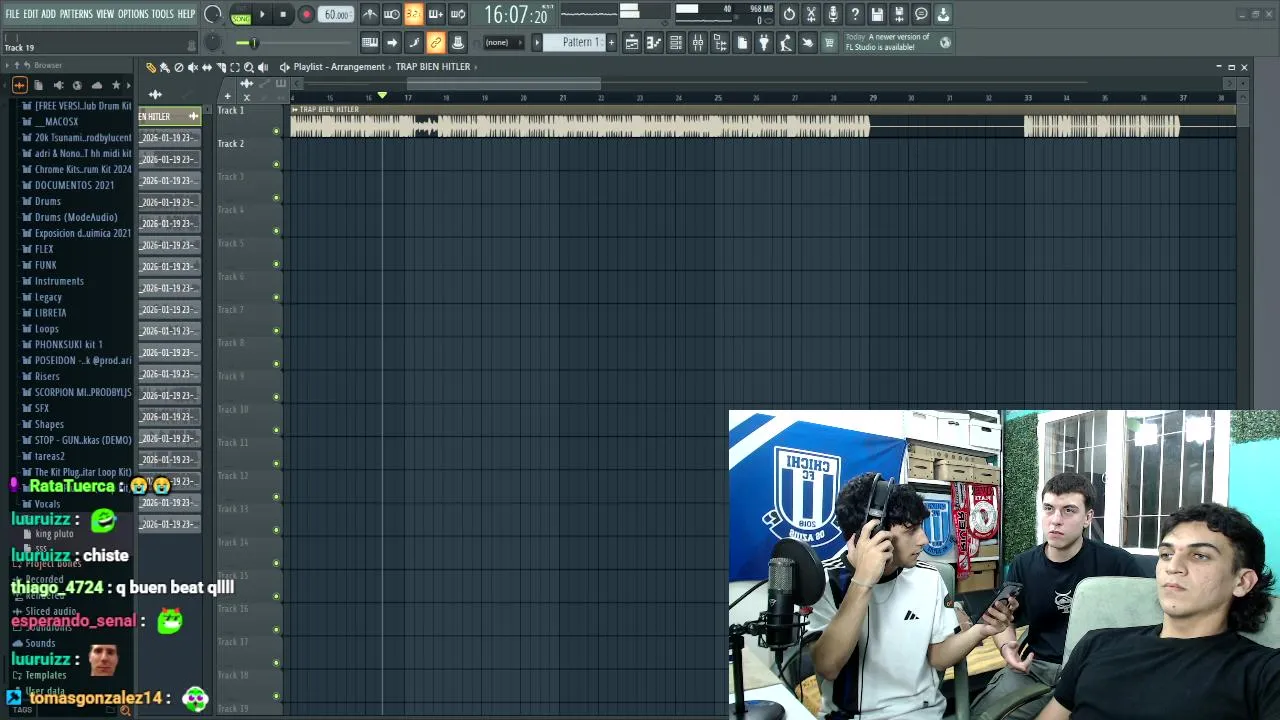Expand the Risers folder in Browser
The width and height of the screenshot is (1280, 720).
[x=47, y=377]
